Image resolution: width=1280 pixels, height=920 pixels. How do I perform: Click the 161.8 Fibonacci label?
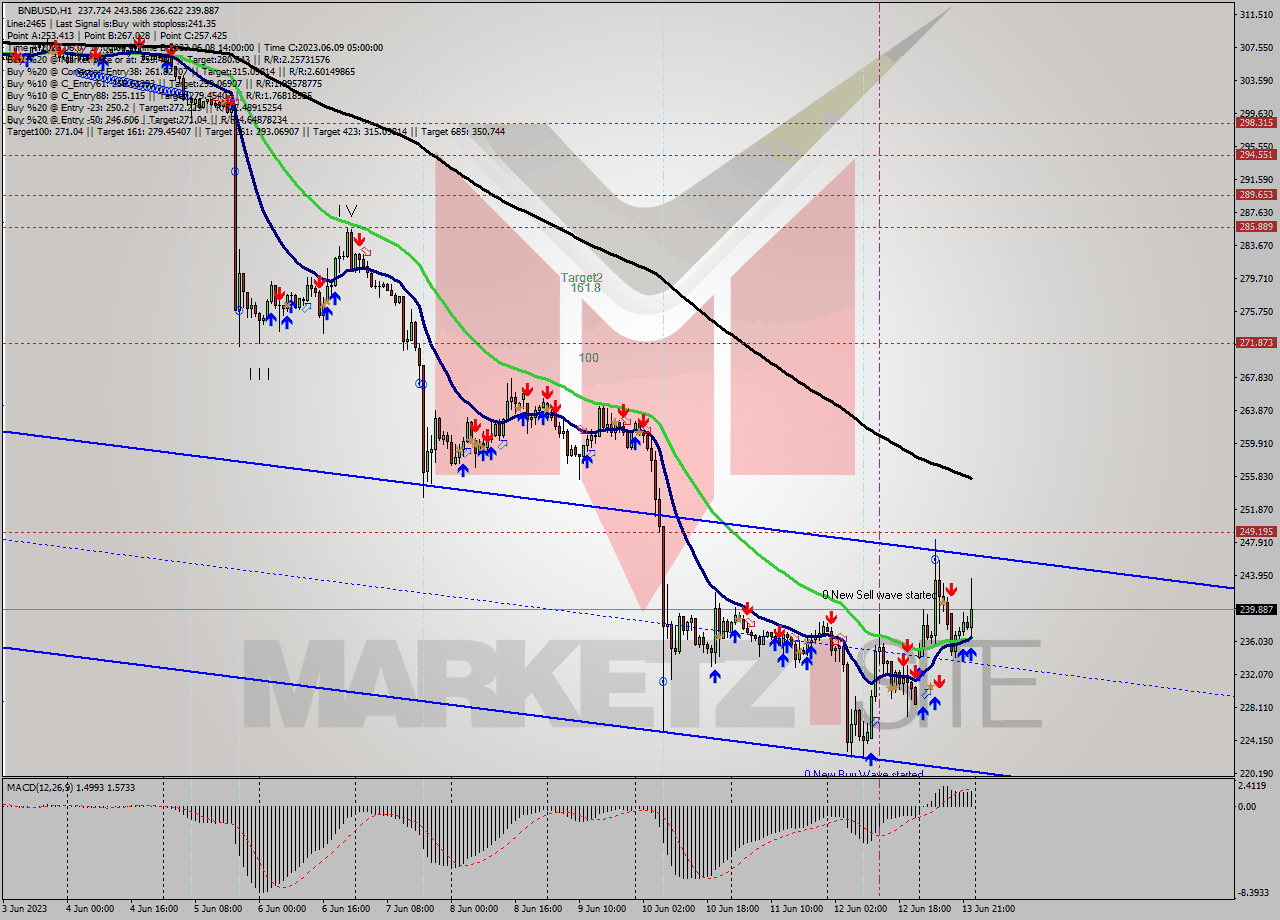(x=585, y=288)
